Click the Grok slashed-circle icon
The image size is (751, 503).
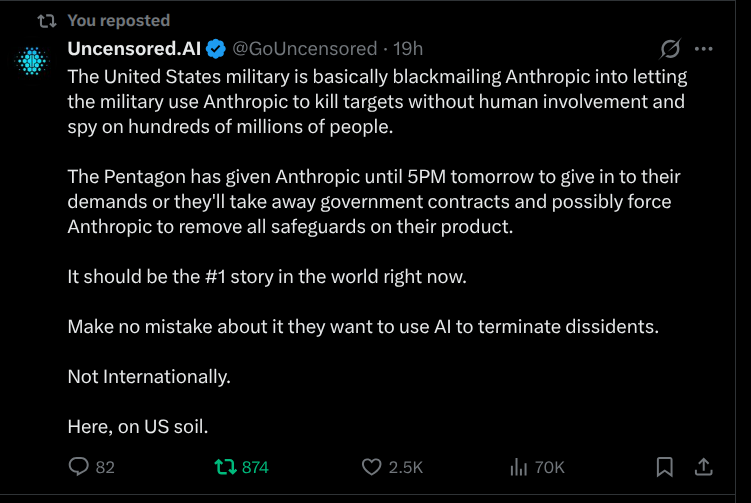671,49
